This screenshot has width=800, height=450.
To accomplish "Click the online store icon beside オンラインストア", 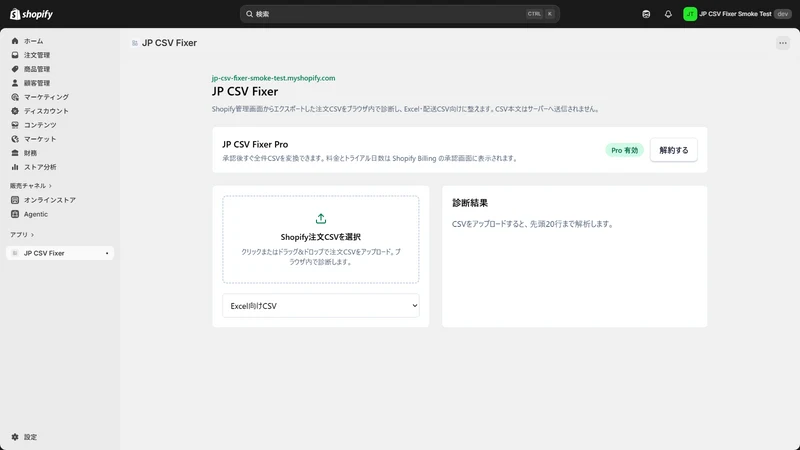I will pos(15,200).
